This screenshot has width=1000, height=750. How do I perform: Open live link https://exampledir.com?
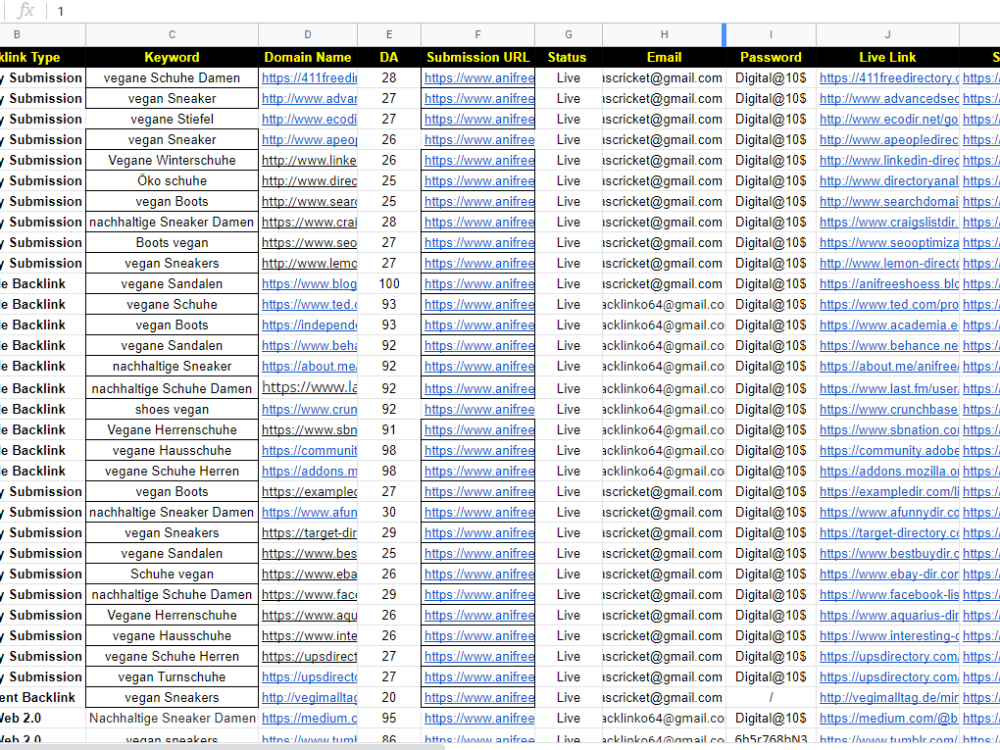point(889,492)
